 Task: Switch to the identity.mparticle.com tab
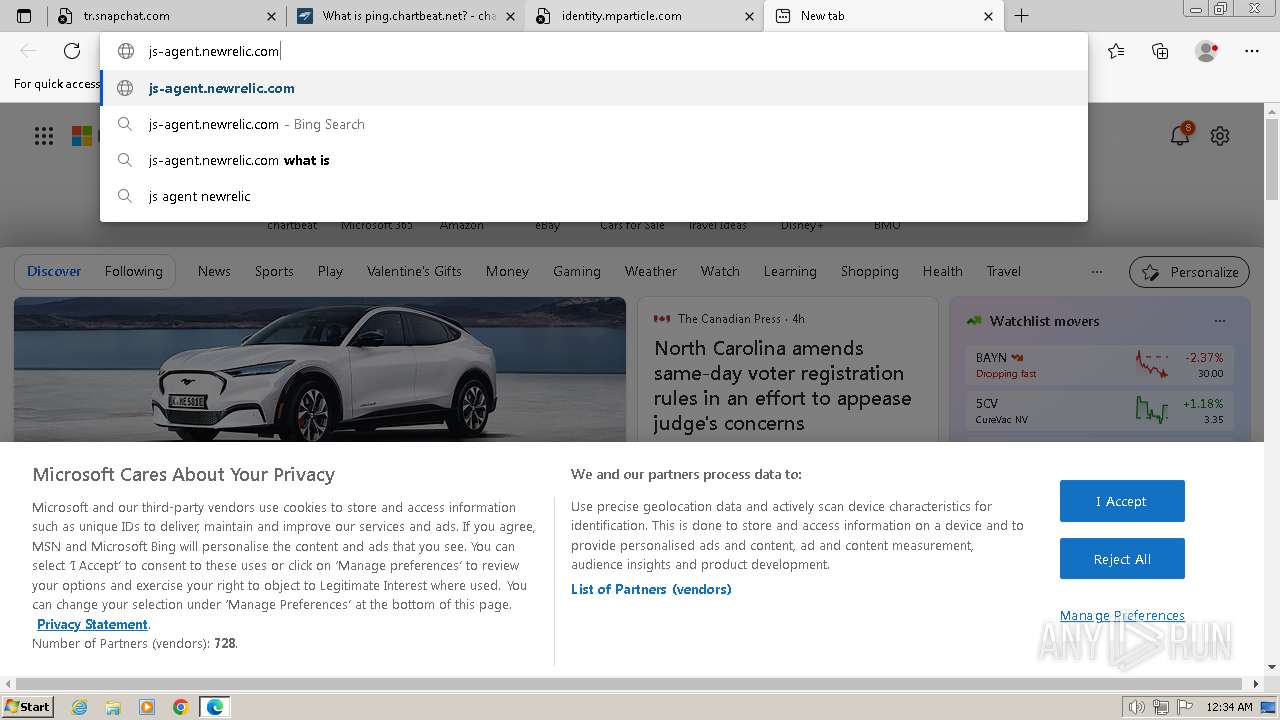[644, 16]
